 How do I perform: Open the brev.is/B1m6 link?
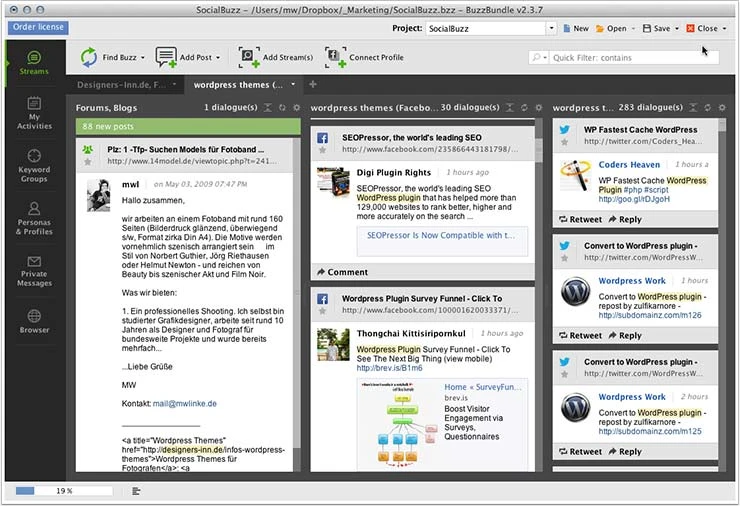click(389, 368)
